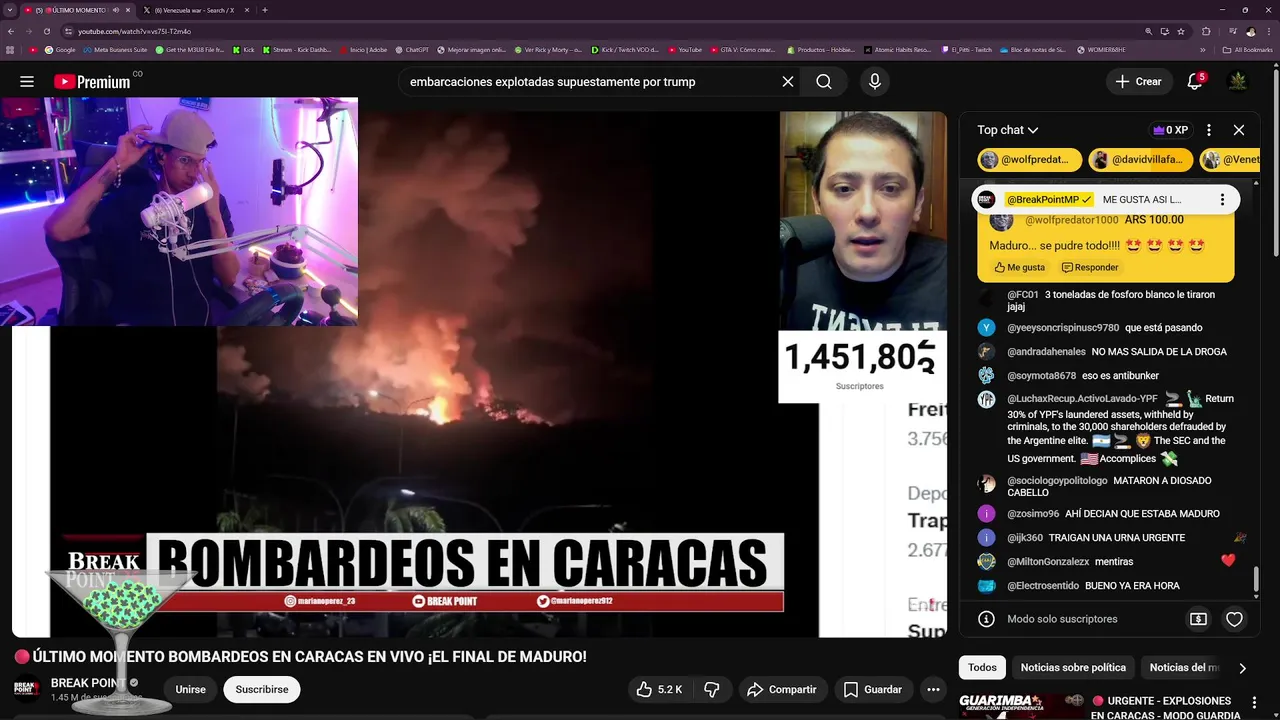Select Noticias sobre política chip
This screenshot has height=720, width=1280.
pyautogui.click(x=1073, y=667)
